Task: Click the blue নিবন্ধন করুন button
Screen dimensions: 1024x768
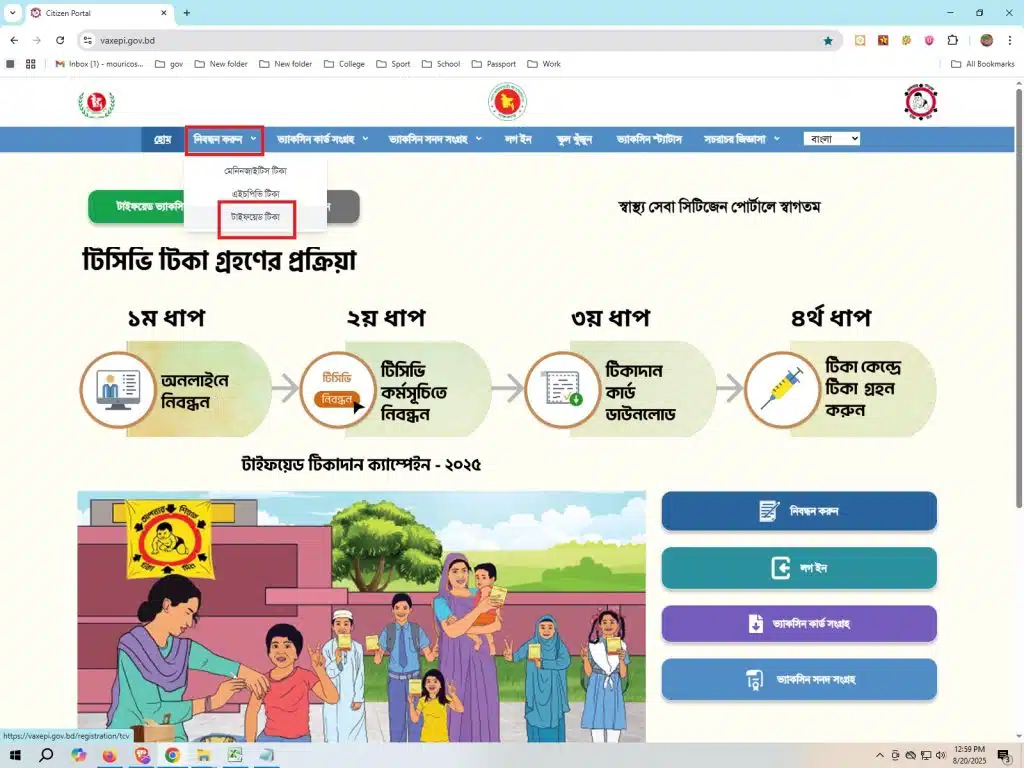Action: pyautogui.click(x=798, y=511)
